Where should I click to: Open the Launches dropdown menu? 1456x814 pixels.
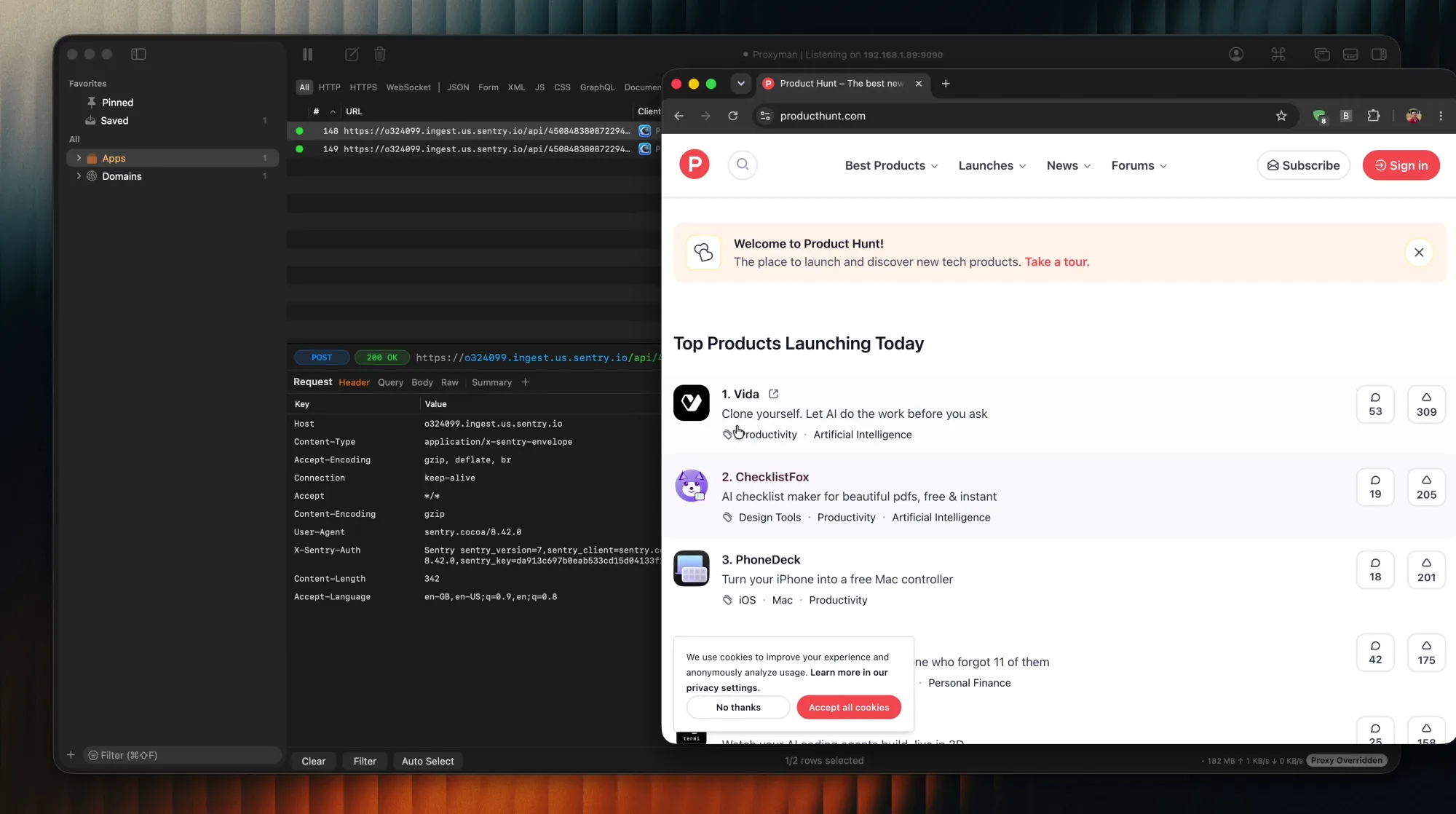coord(992,165)
